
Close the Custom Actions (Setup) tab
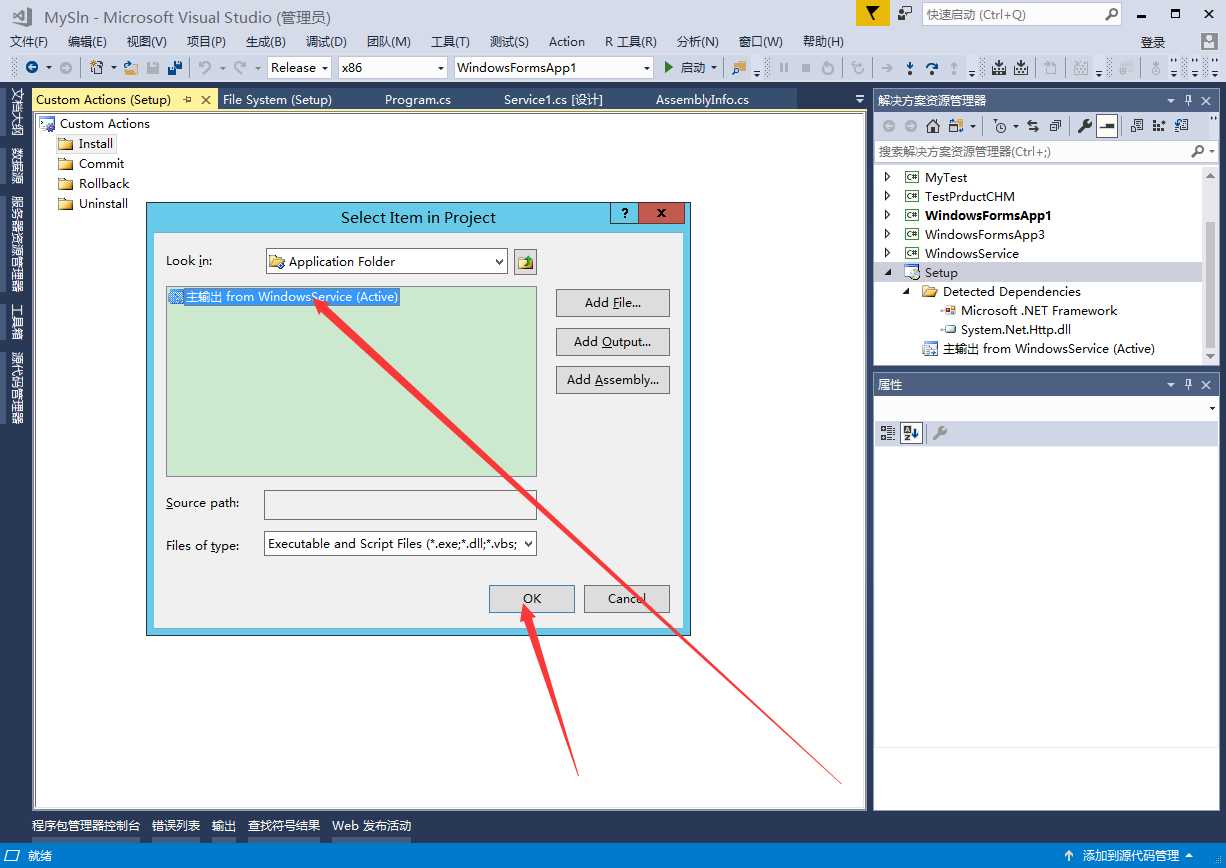tap(207, 100)
